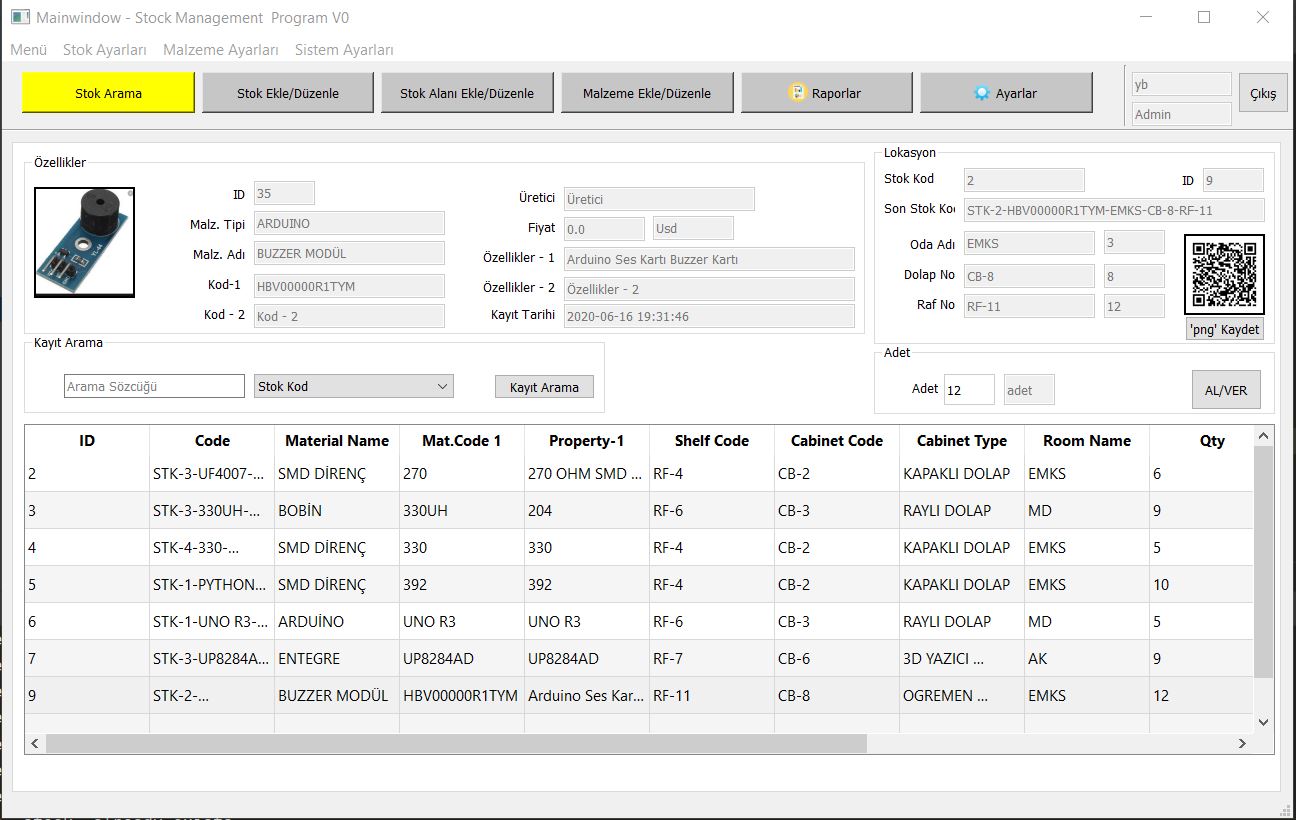
Task: Select the BUZZER MODÜL table row
Action: tap(332, 695)
